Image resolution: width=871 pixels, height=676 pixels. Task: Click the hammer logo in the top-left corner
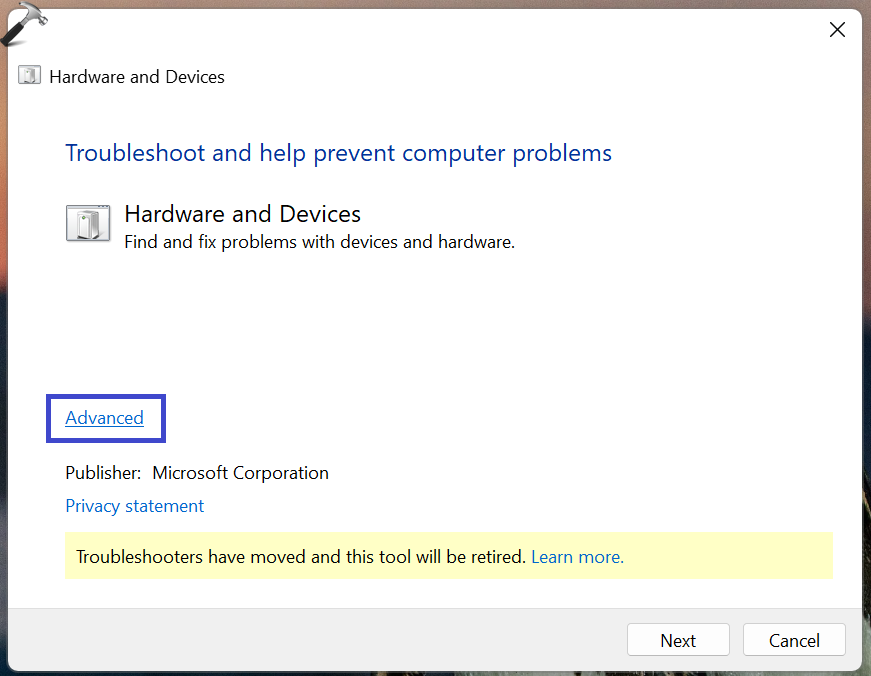coord(21,23)
